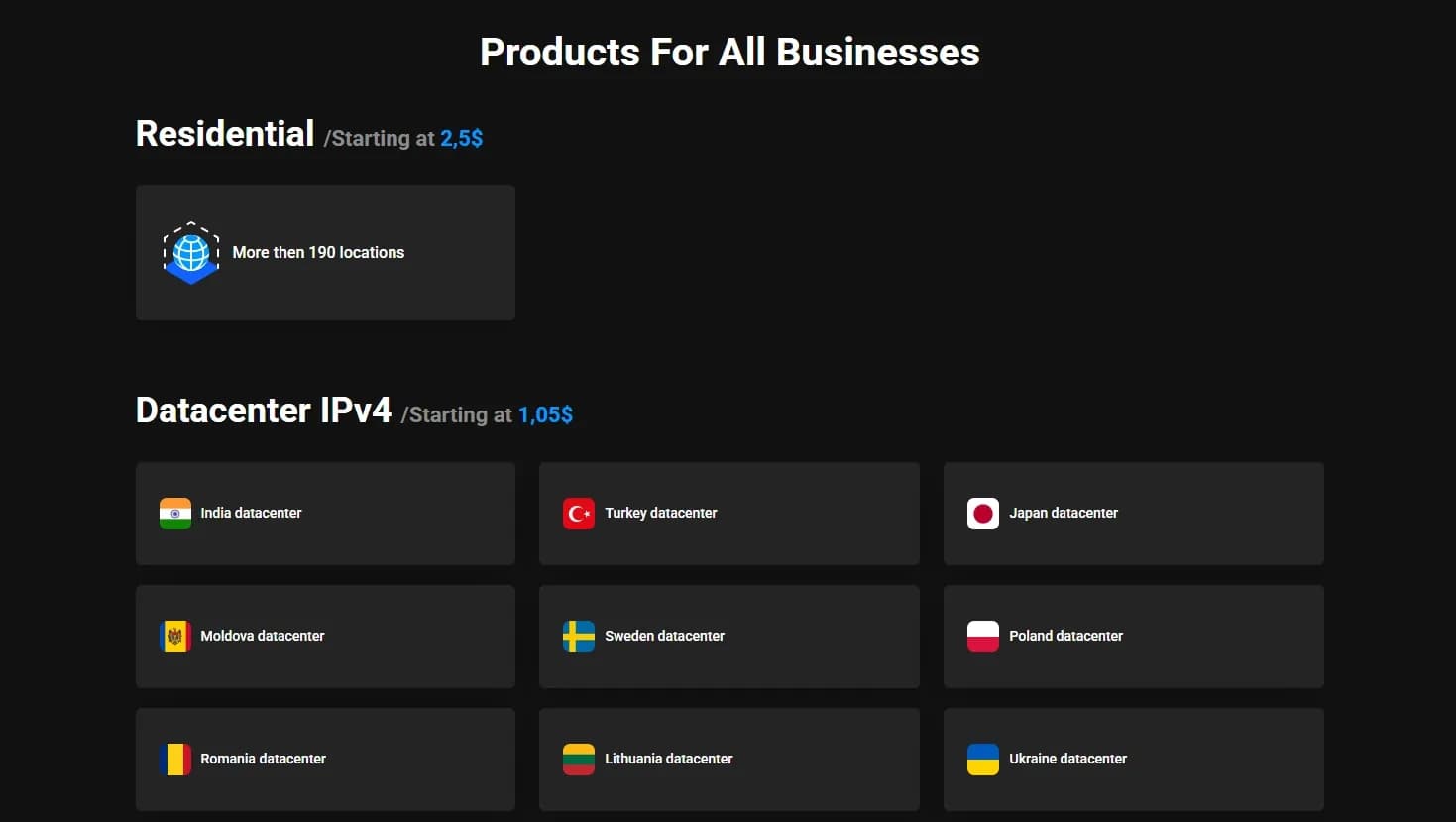This screenshot has height=822, width=1456.
Task: Open the Ukraine datacenter link
Action: pos(1067,759)
